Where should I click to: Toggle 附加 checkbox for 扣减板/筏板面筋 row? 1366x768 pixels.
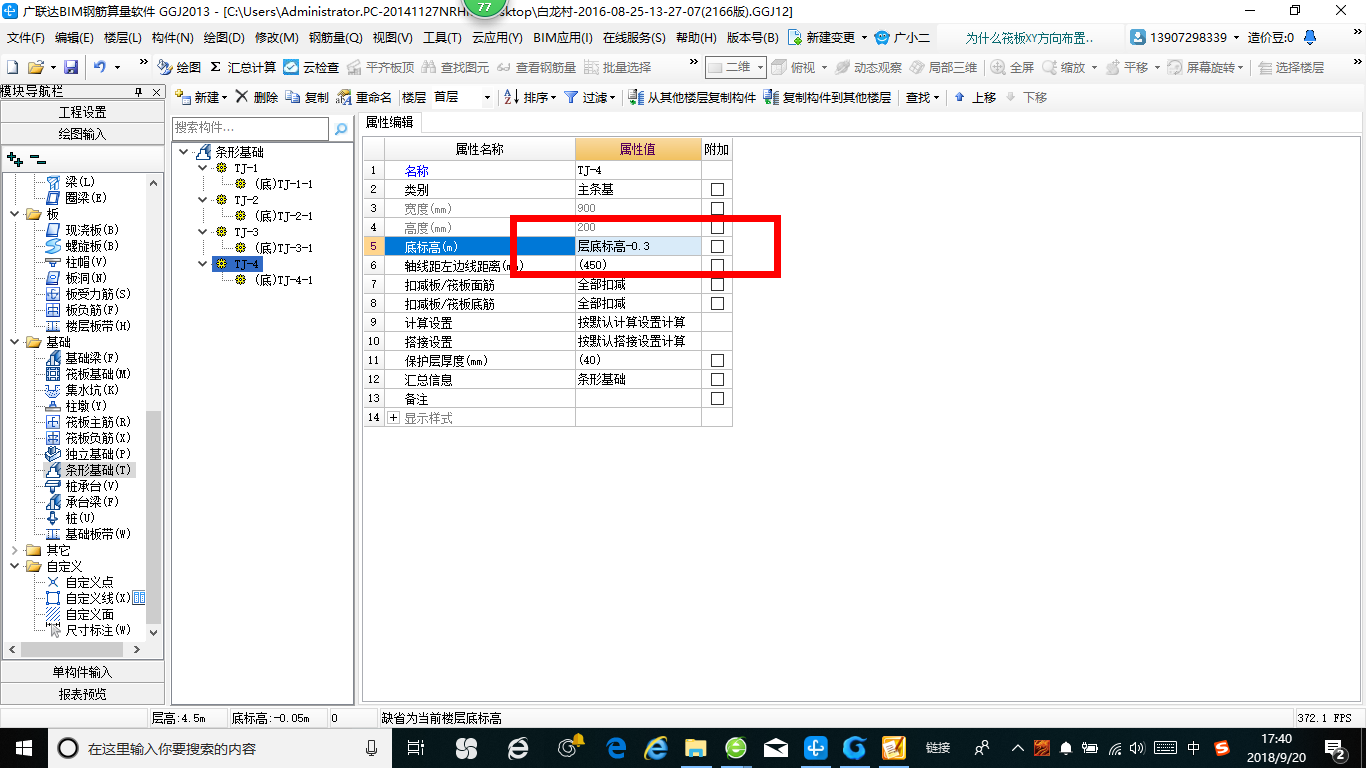tap(717, 285)
